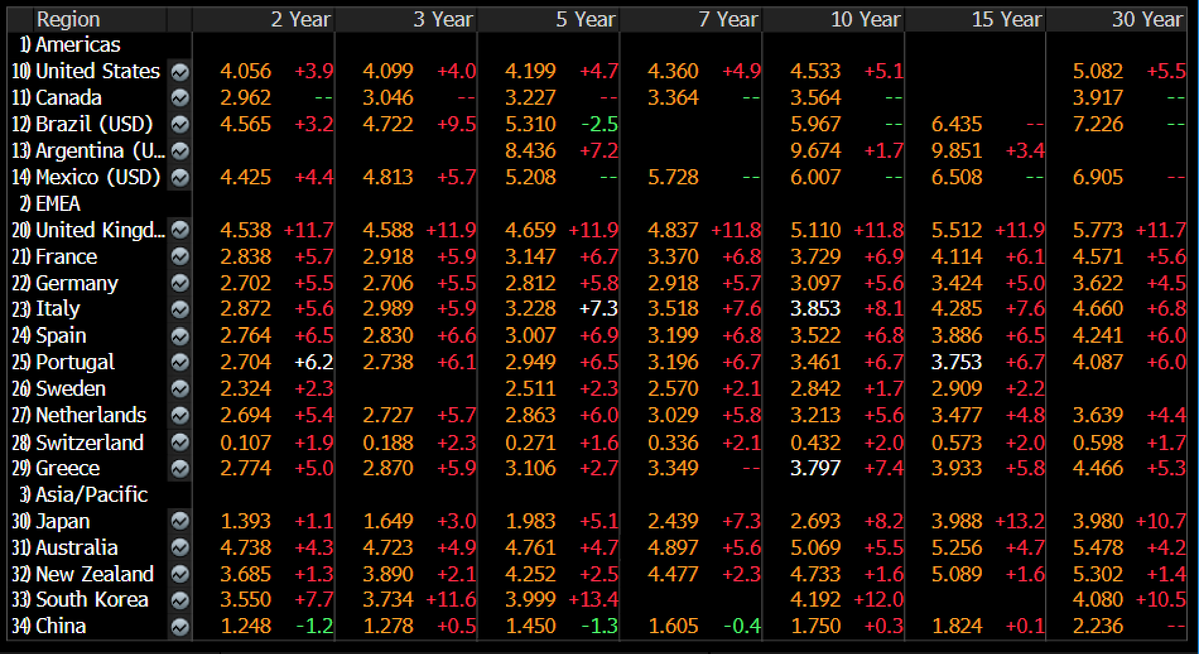Select the United States row label
The image size is (1199, 654).
(98, 72)
